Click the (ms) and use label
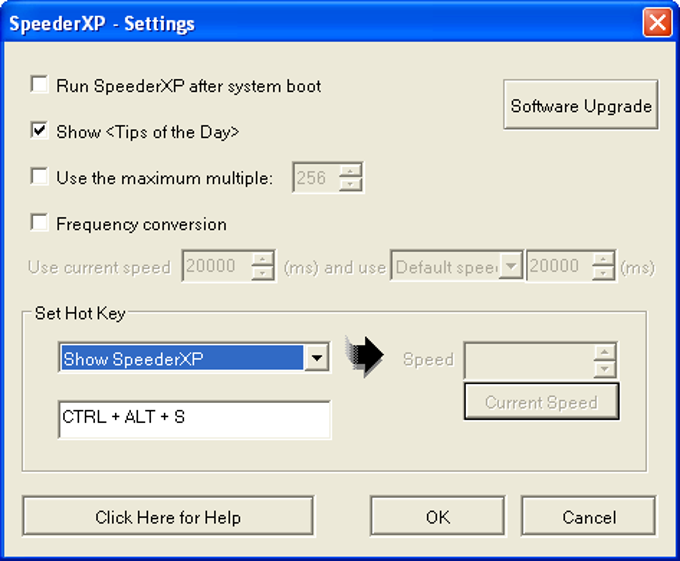Screen dimensions: 680x561 click(x=335, y=267)
